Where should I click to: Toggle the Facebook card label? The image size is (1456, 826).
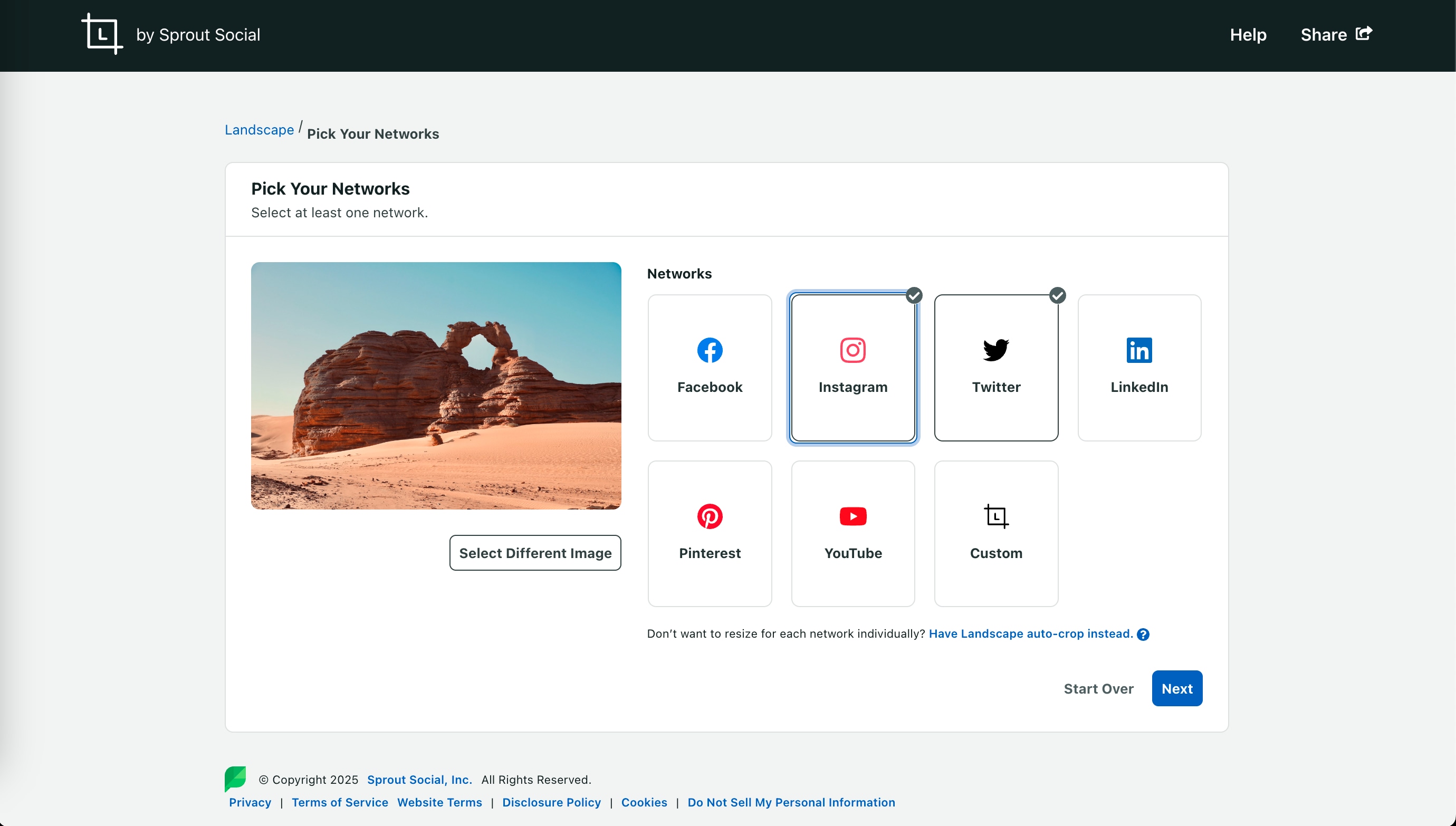(710, 387)
